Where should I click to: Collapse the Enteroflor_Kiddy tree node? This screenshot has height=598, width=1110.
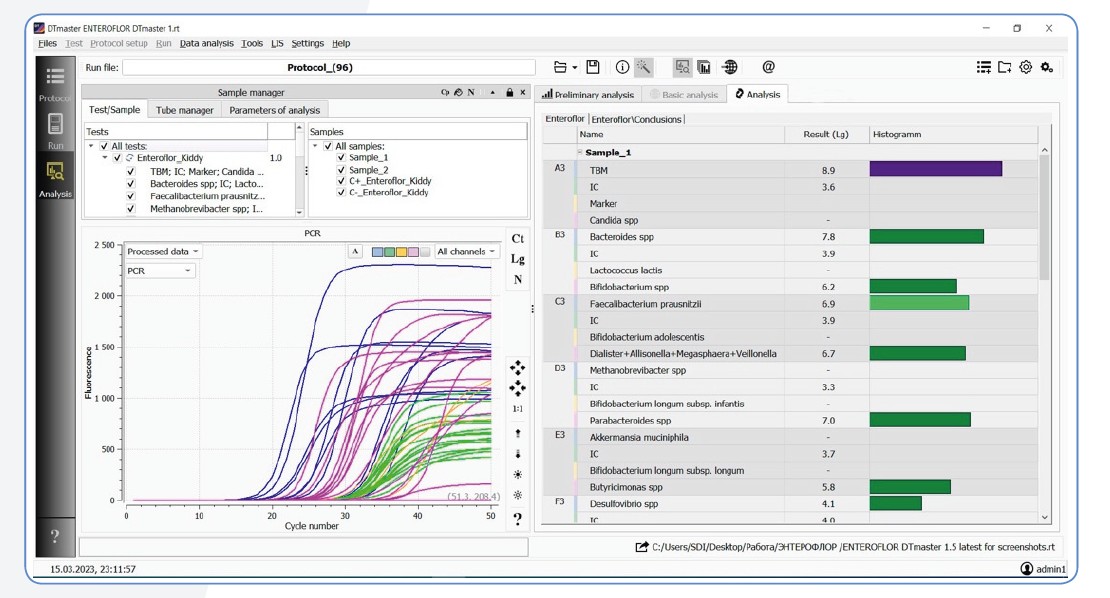pos(105,158)
